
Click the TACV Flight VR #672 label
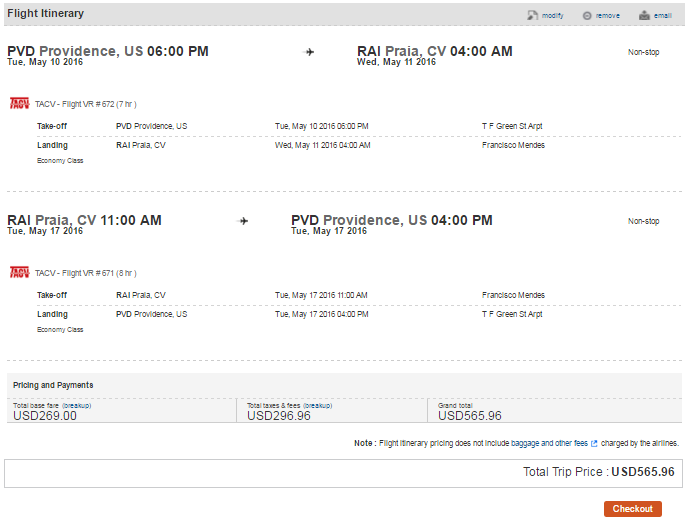[x=85, y=104]
